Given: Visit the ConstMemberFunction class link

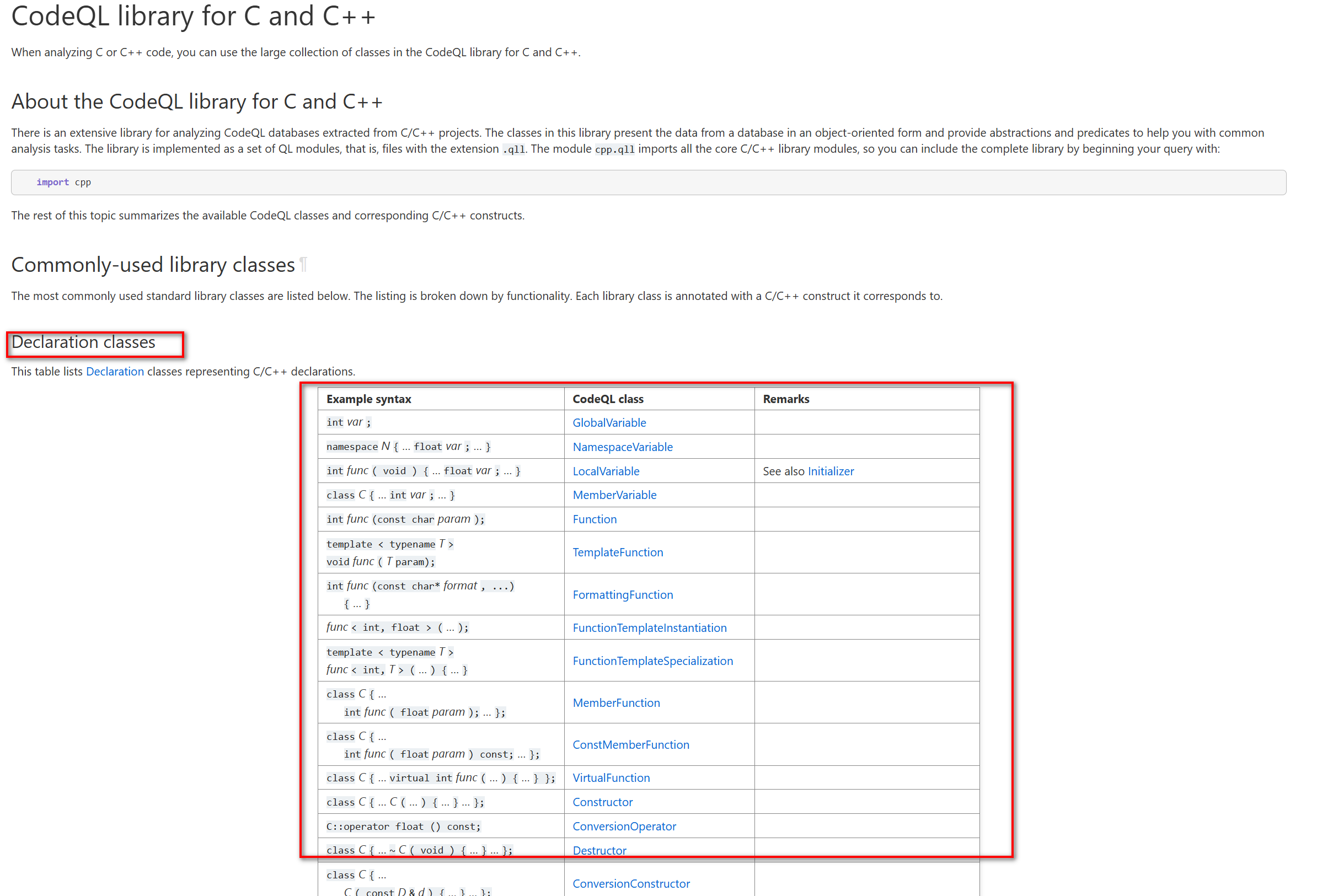Looking at the screenshot, I should (x=631, y=745).
